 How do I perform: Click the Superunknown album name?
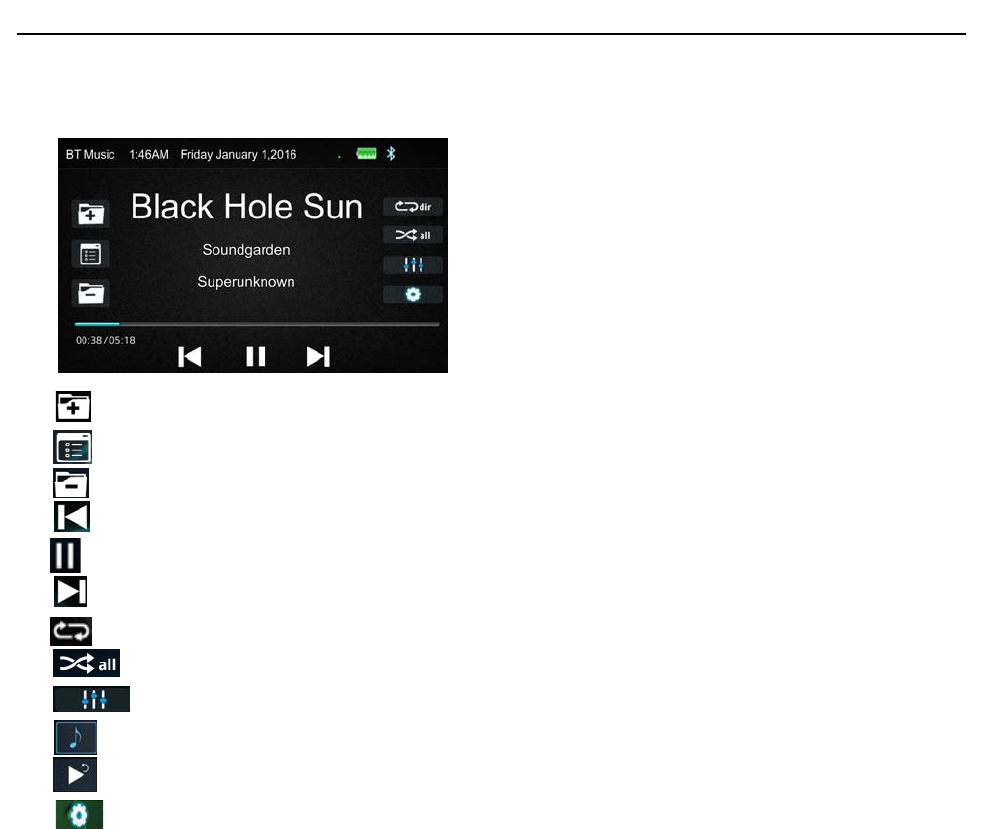246,282
